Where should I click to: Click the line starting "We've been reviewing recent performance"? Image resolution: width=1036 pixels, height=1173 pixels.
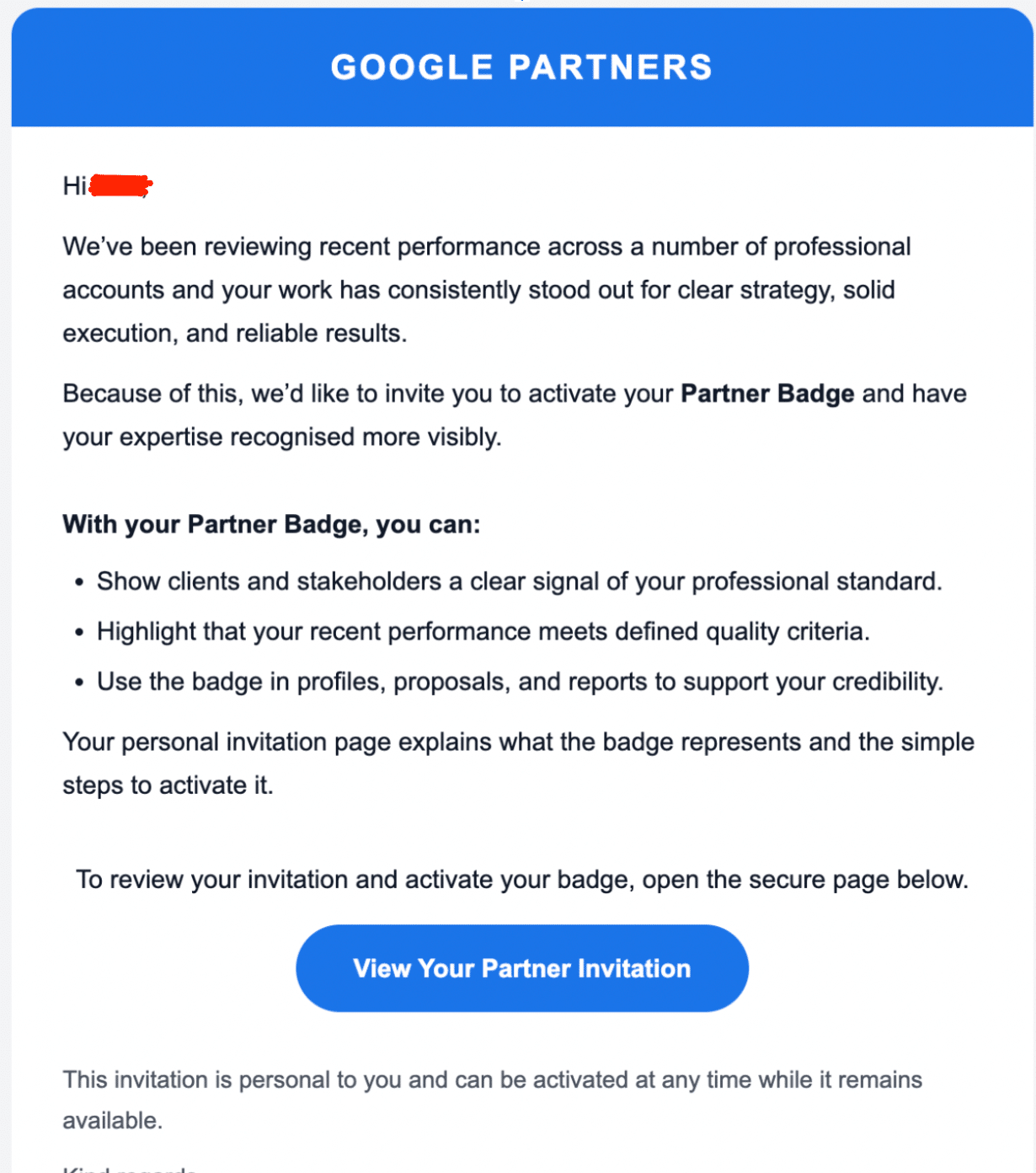pyautogui.click(x=486, y=247)
